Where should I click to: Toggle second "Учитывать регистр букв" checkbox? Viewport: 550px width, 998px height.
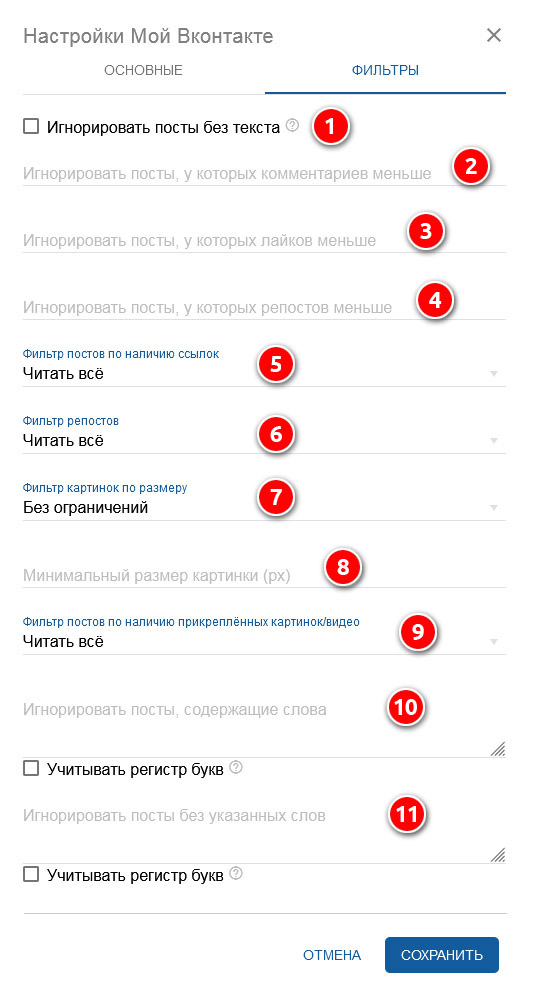[31, 874]
